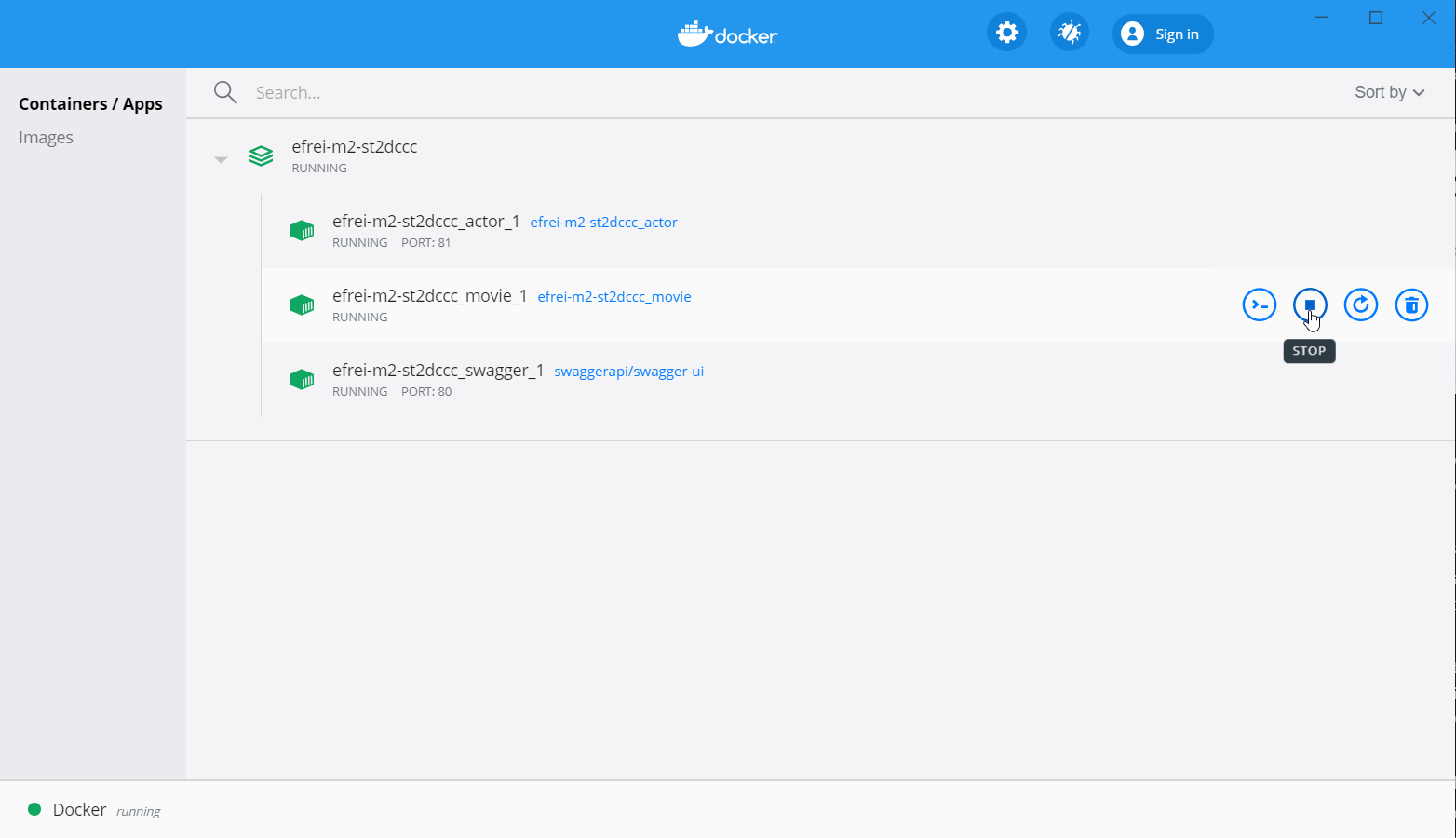Click the Docker running status text

coord(138,812)
